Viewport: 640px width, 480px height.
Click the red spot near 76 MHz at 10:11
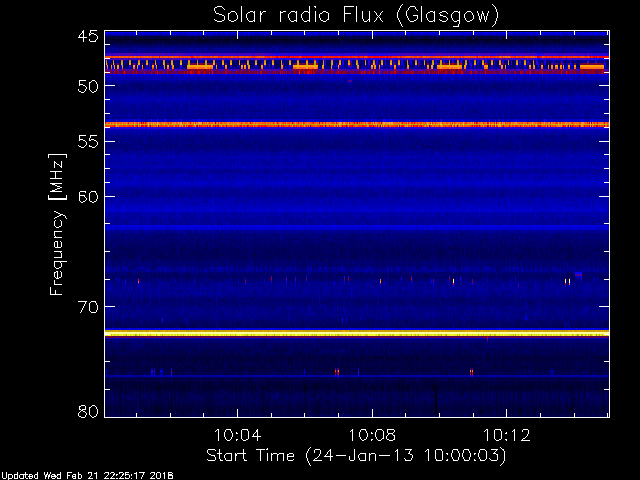coord(471,372)
